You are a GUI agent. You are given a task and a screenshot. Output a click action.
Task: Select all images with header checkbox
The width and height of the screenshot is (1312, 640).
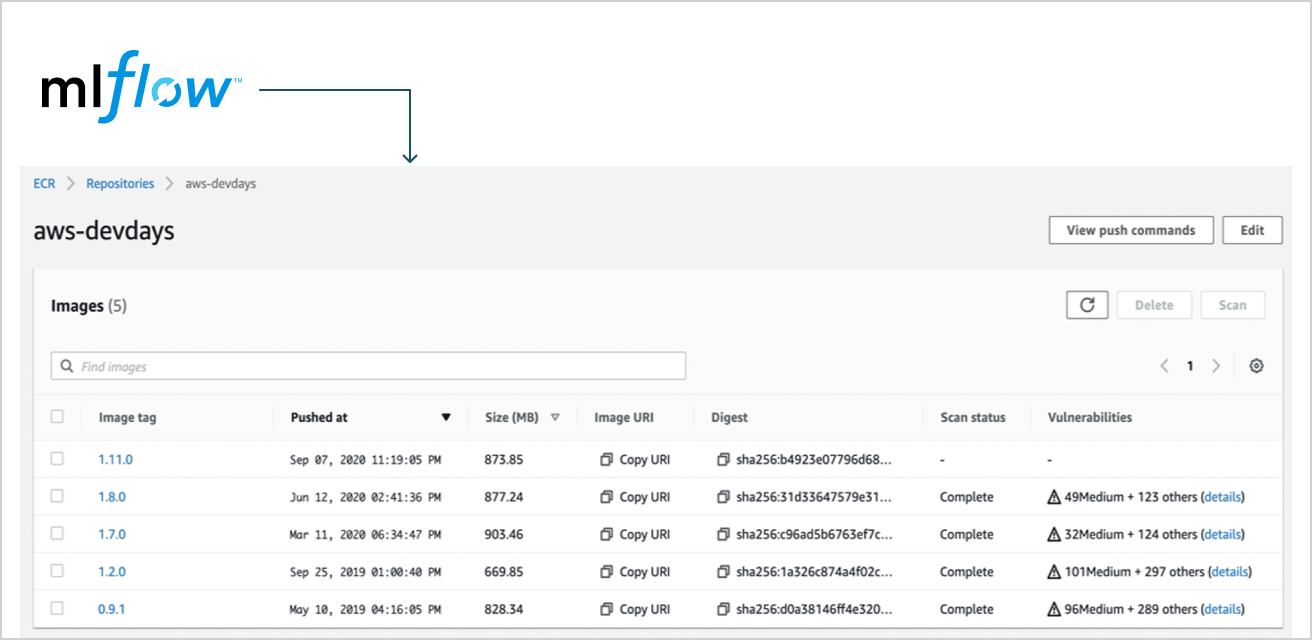pos(57,417)
